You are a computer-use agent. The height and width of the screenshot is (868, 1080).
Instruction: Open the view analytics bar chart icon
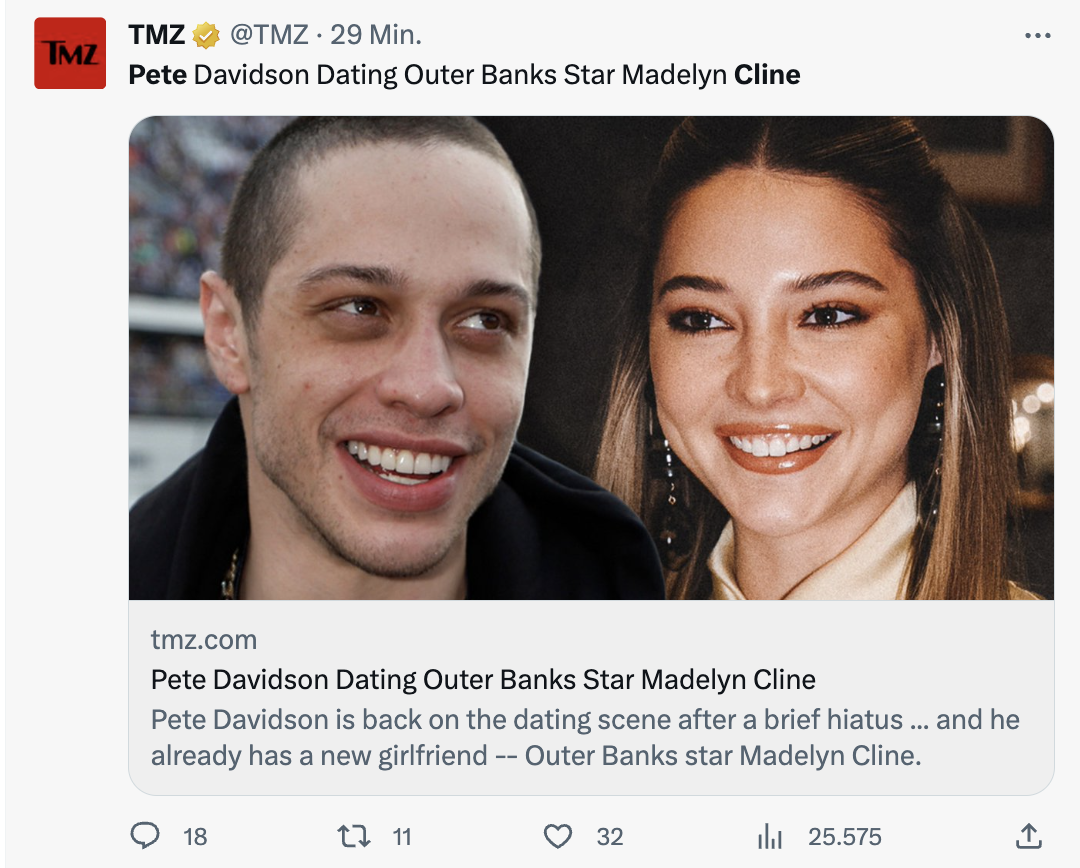pos(770,836)
